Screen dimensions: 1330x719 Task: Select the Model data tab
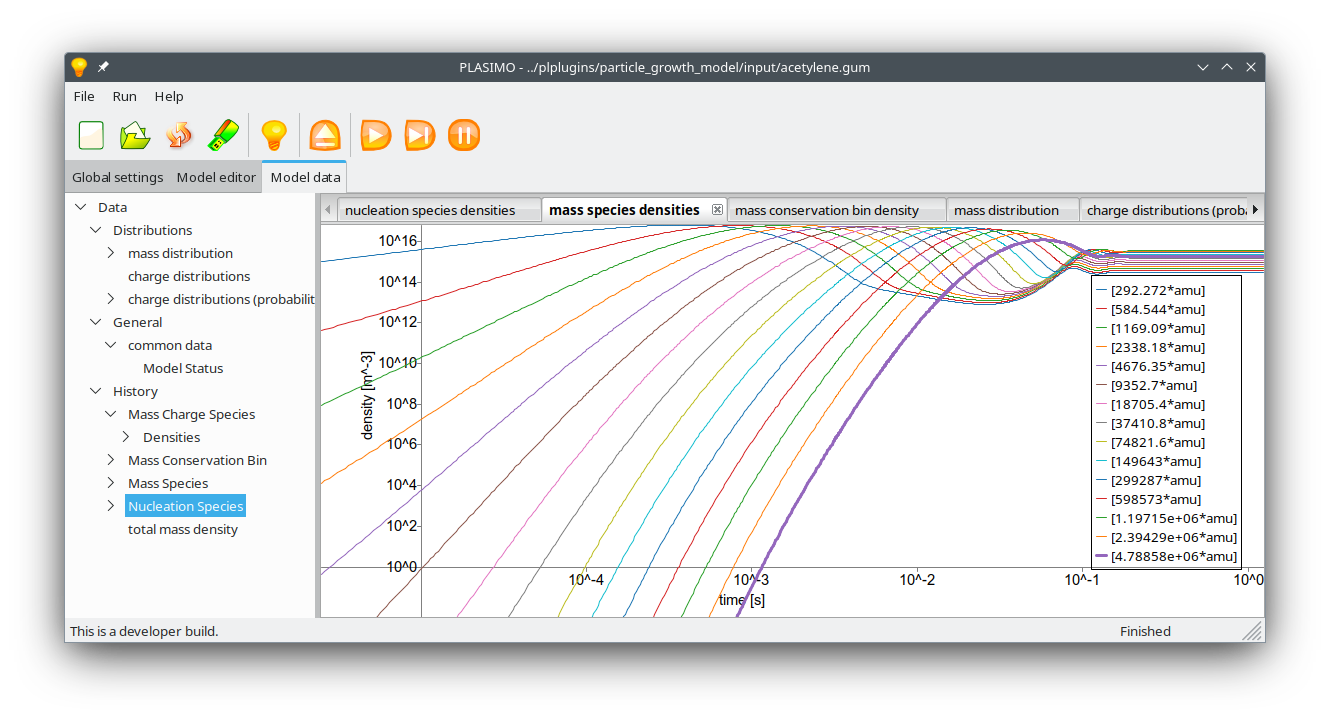pos(305,178)
